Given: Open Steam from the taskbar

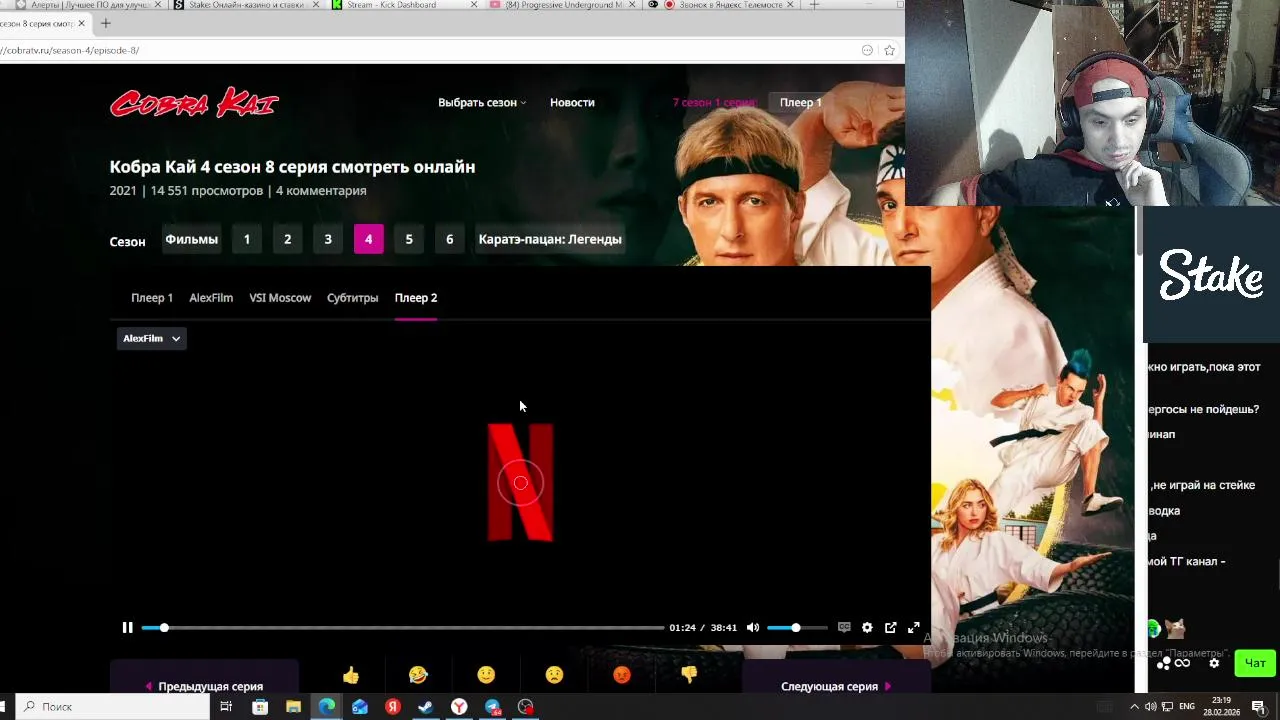Looking at the screenshot, I should click(x=426, y=707).
